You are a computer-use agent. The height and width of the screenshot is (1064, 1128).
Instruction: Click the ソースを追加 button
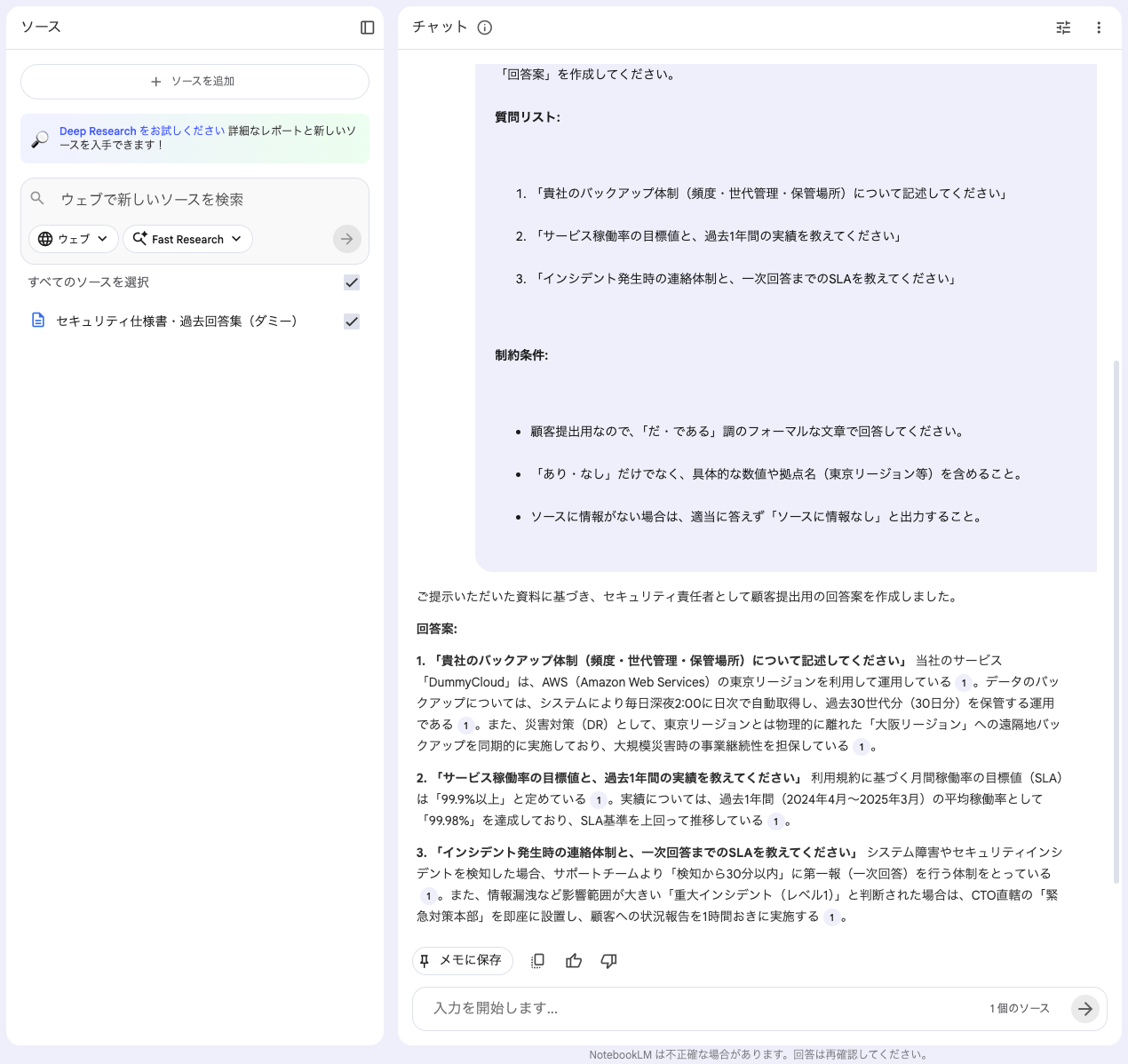click(195, 81)
